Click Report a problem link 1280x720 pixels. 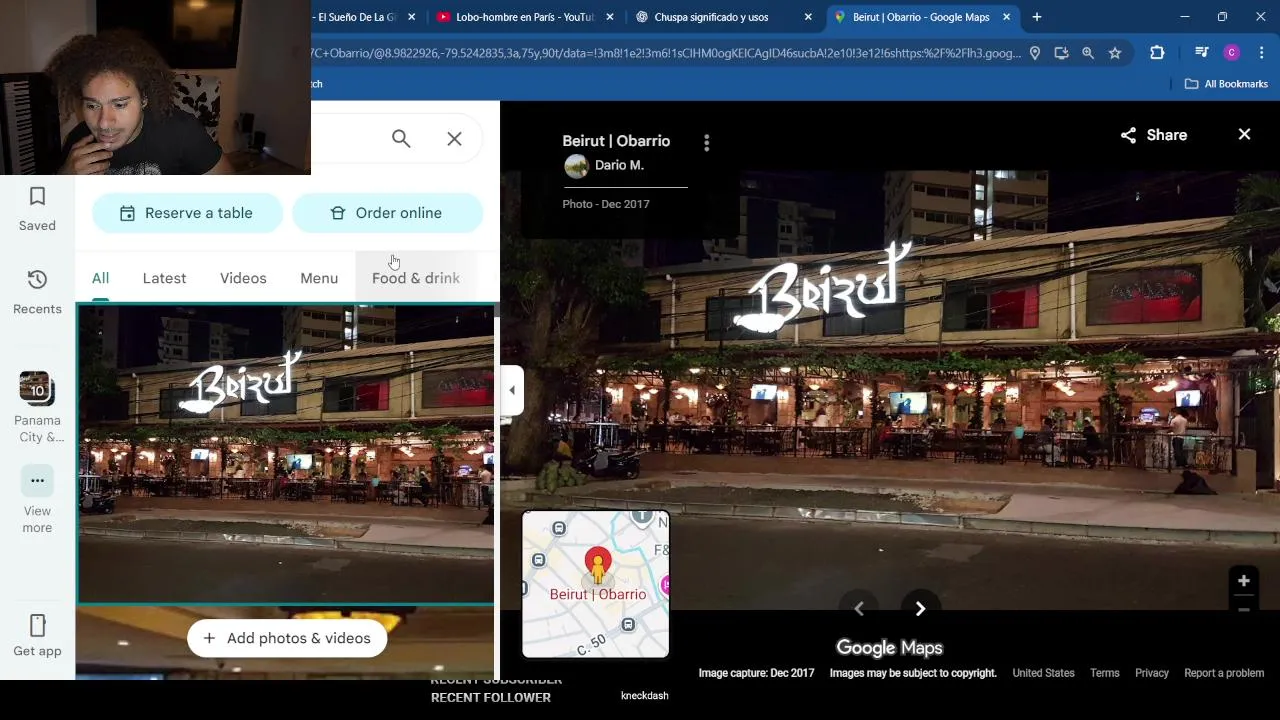click(x=1224, y=673)
